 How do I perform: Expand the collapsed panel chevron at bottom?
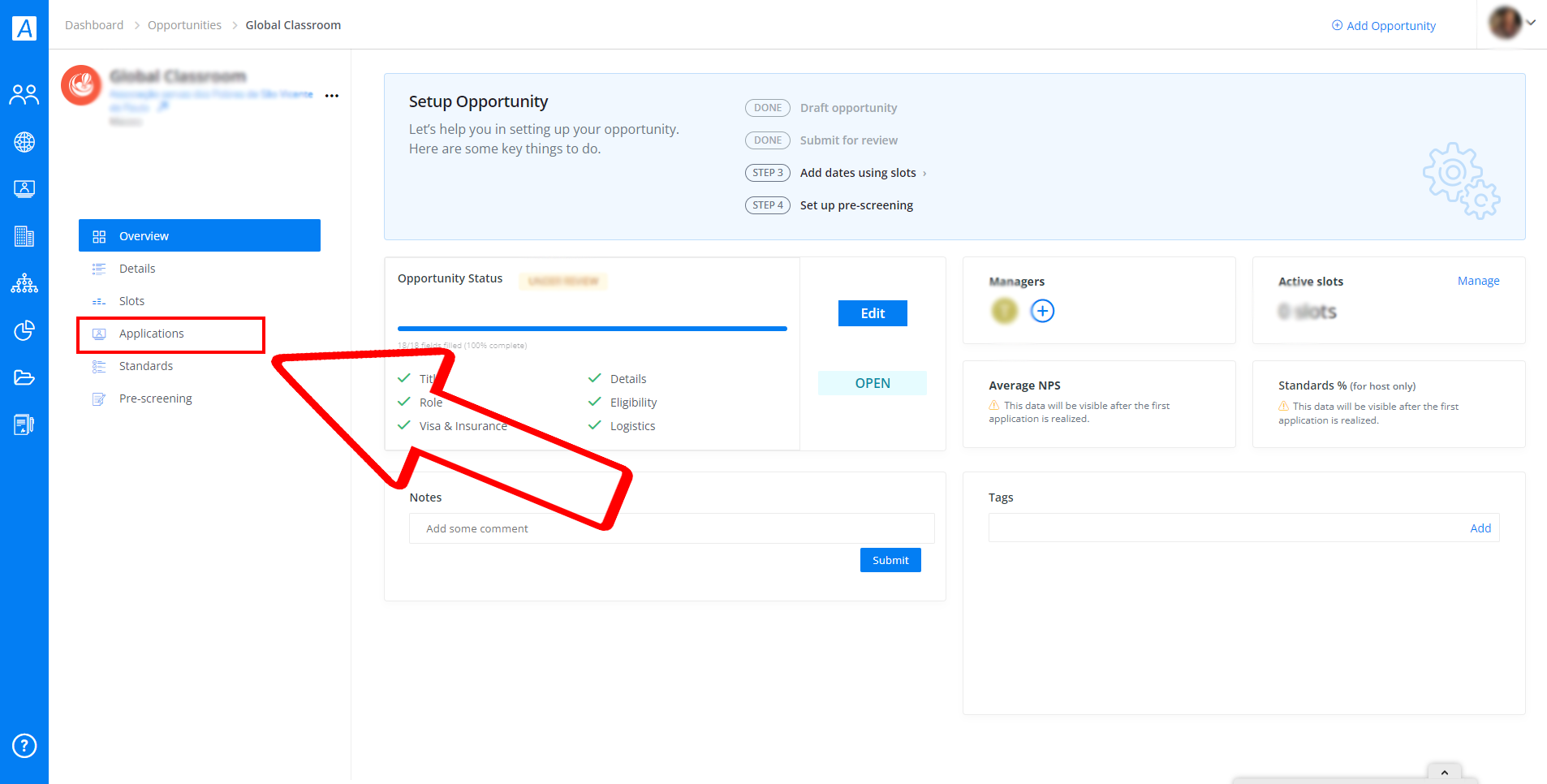click(1445, 772)
